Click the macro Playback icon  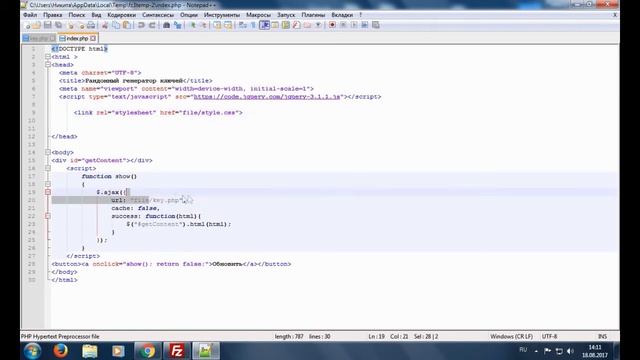354,25
